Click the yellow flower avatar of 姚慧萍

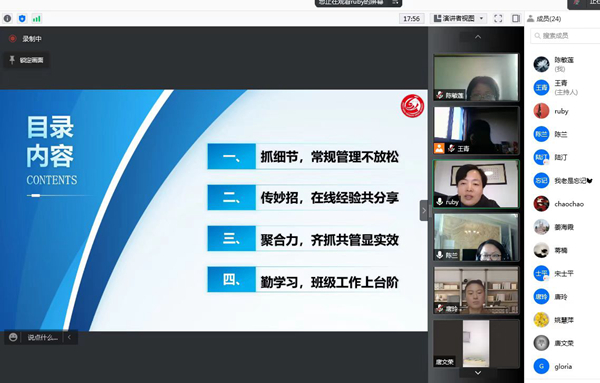(541, 320)
